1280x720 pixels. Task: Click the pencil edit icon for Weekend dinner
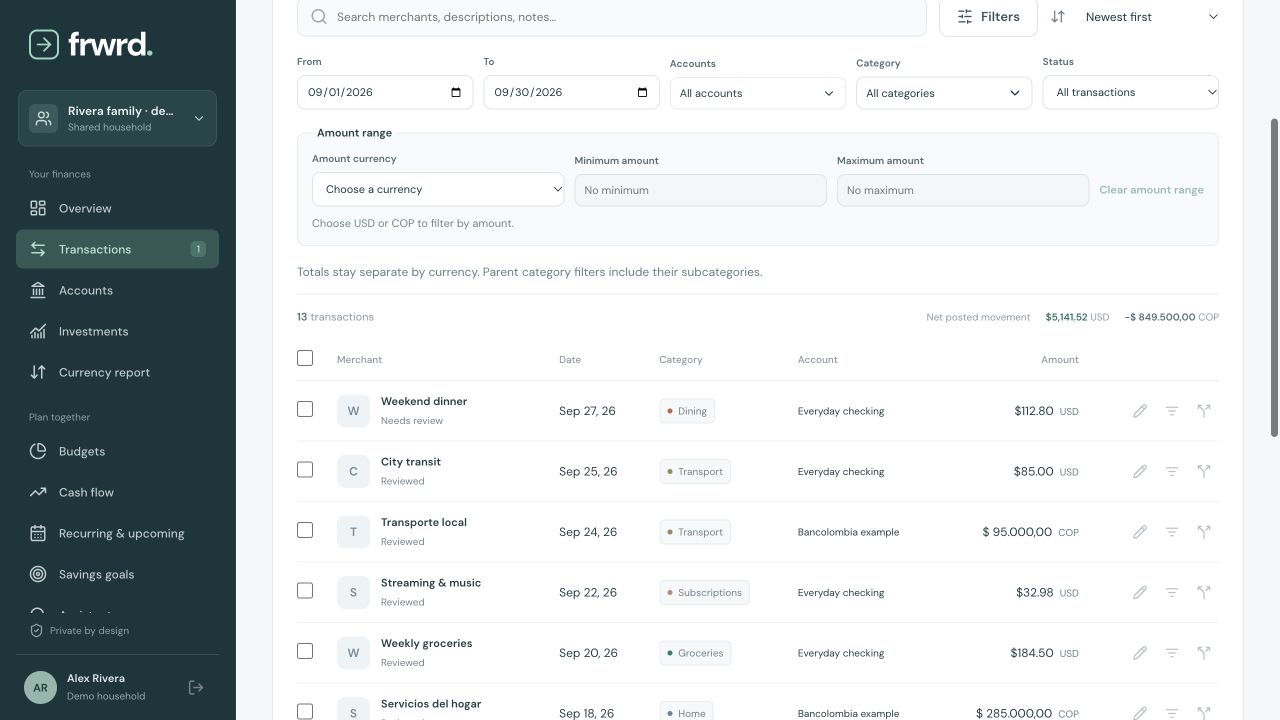coord(1140,411)
